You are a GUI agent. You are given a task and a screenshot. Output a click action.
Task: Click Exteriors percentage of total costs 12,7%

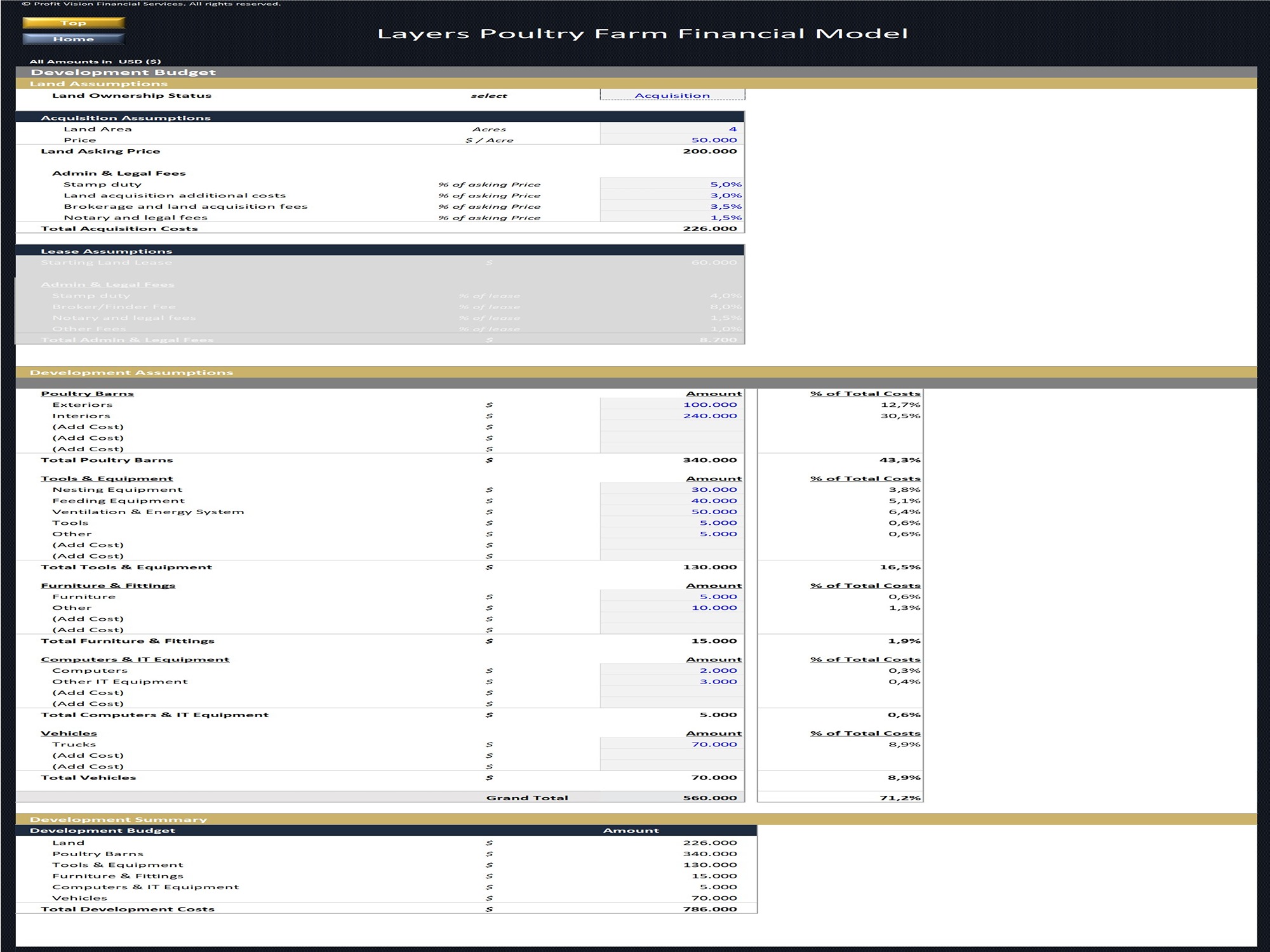900,404
